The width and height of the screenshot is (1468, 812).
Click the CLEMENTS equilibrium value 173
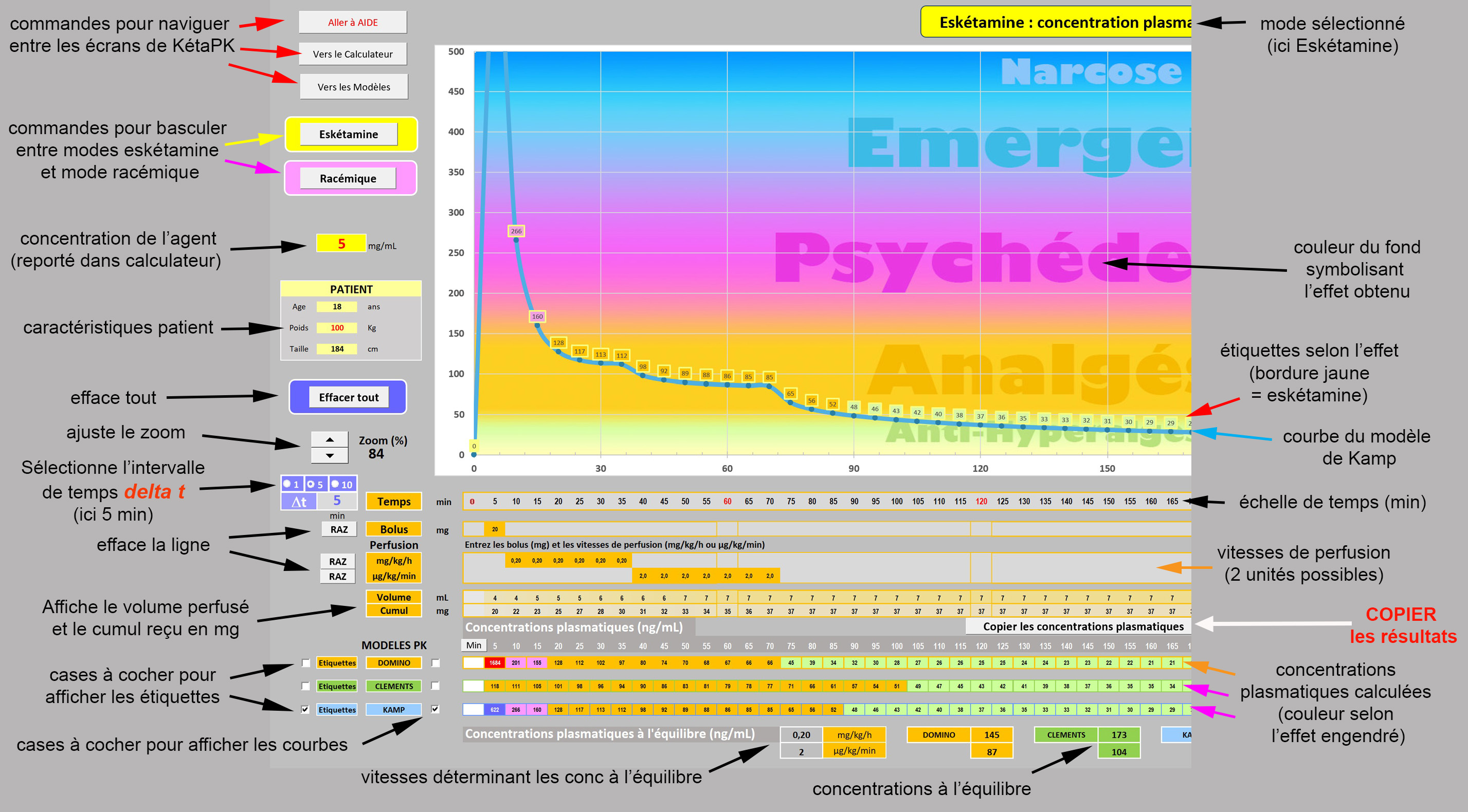click(1119, 734)
